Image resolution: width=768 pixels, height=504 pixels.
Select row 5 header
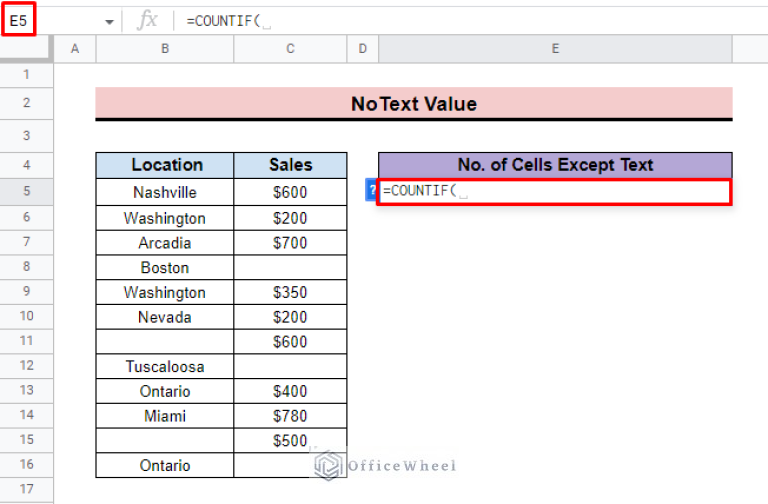point(26,192)
